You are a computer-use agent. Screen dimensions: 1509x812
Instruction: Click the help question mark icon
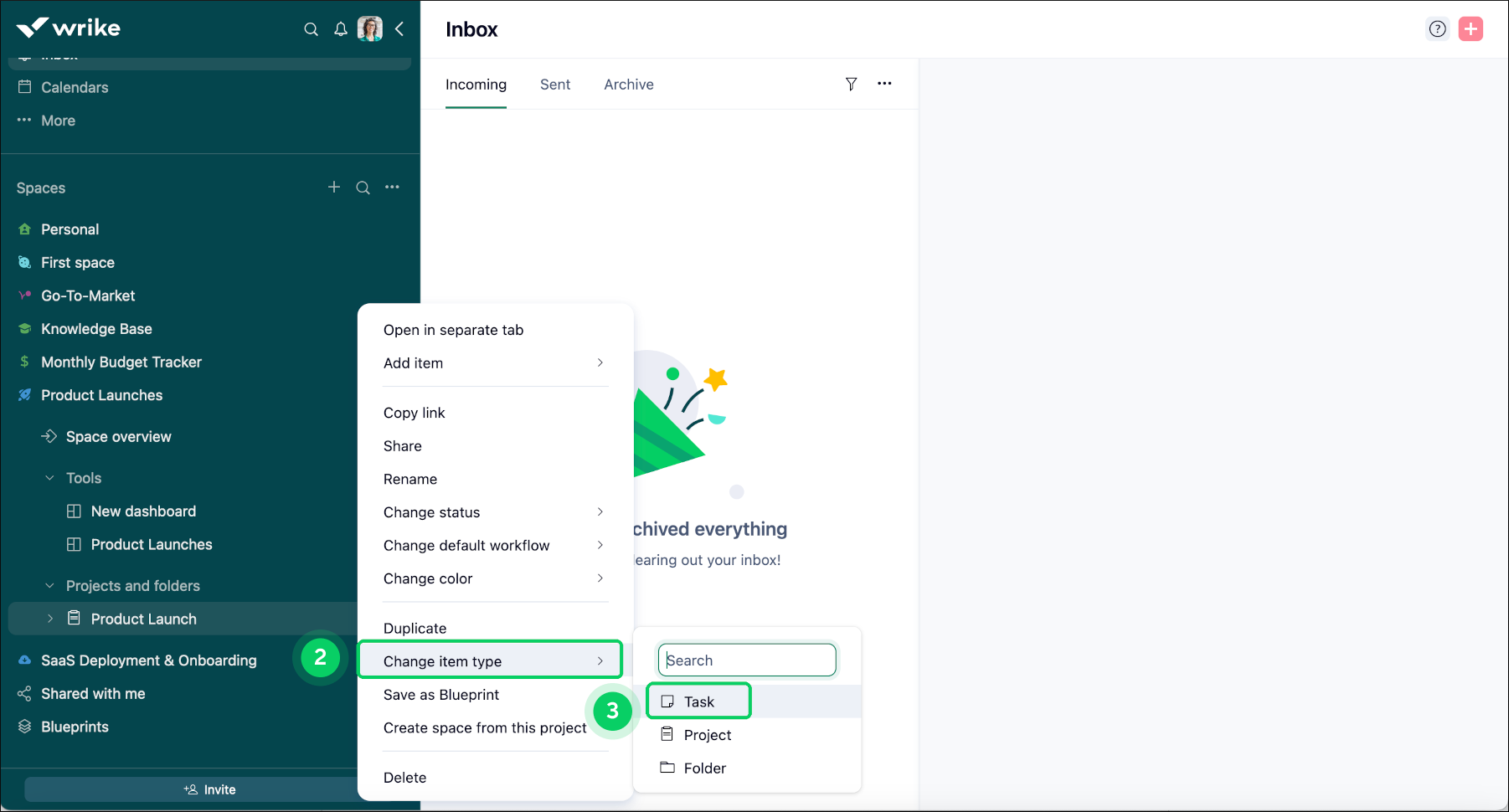coord(1437,29)
